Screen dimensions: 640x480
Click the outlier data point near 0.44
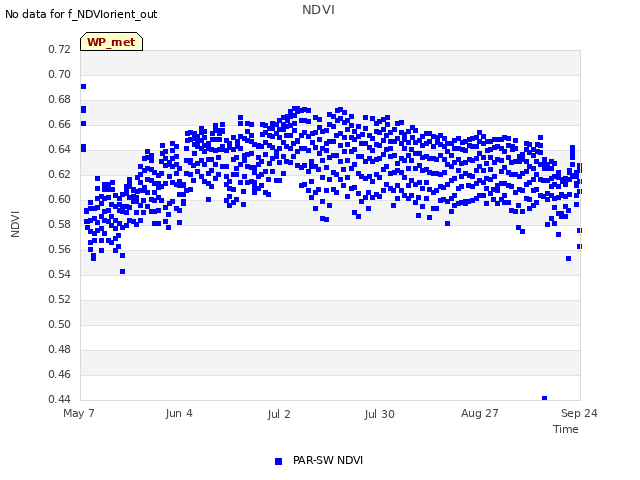[x=544, y=398]
